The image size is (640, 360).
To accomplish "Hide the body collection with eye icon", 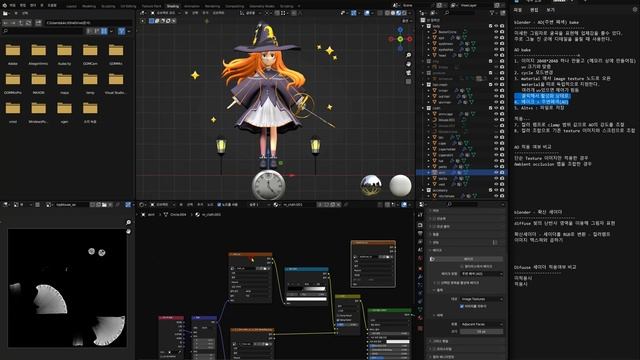I will coord(496,26).
